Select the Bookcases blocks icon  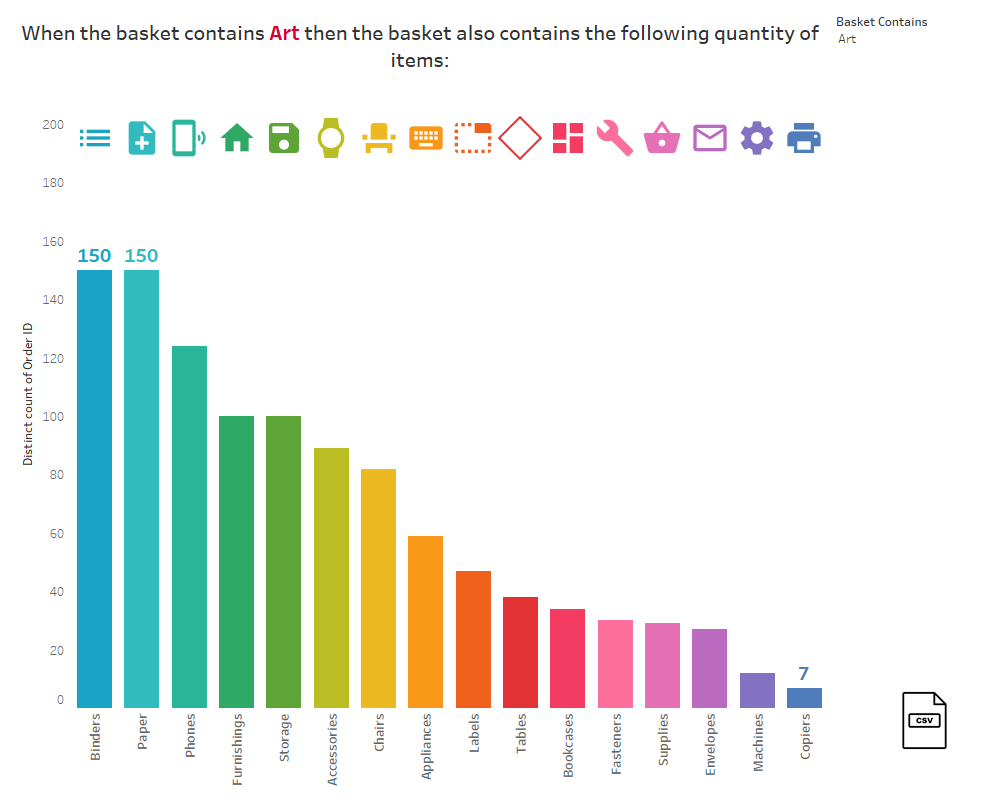pyautogui.click(x=567, y=138)
